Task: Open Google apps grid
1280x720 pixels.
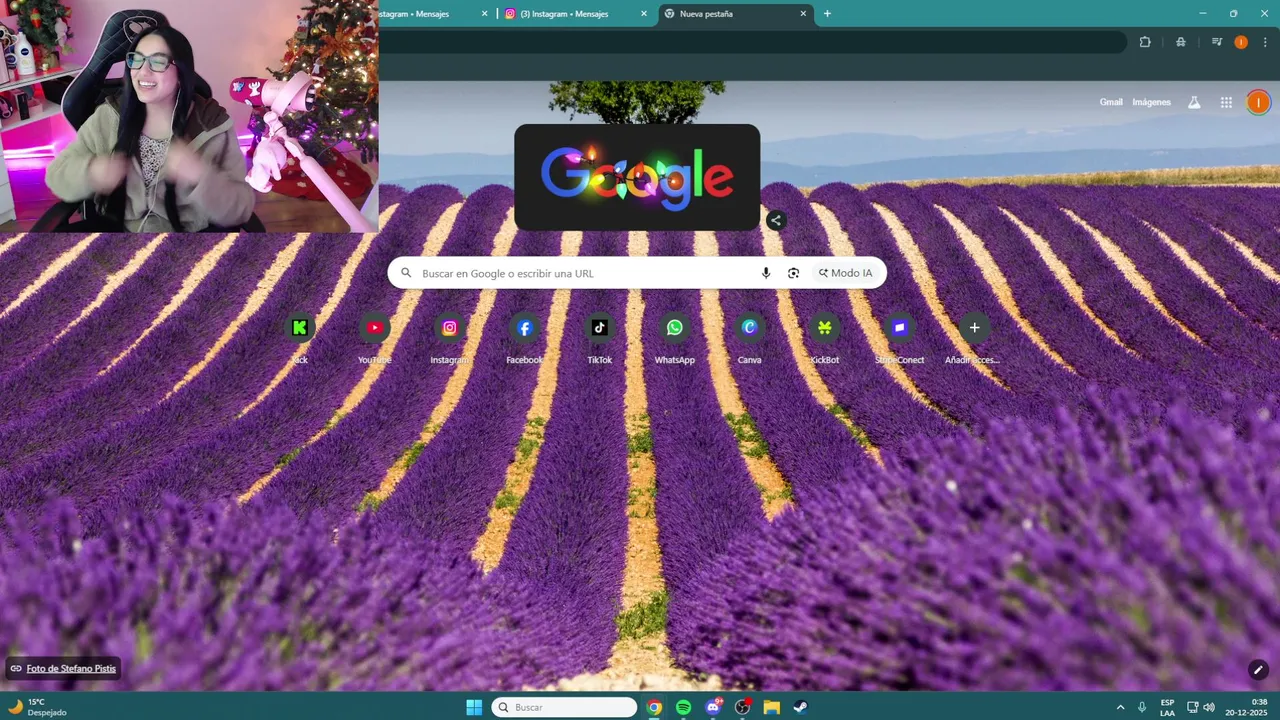Action: [1226, 102]
